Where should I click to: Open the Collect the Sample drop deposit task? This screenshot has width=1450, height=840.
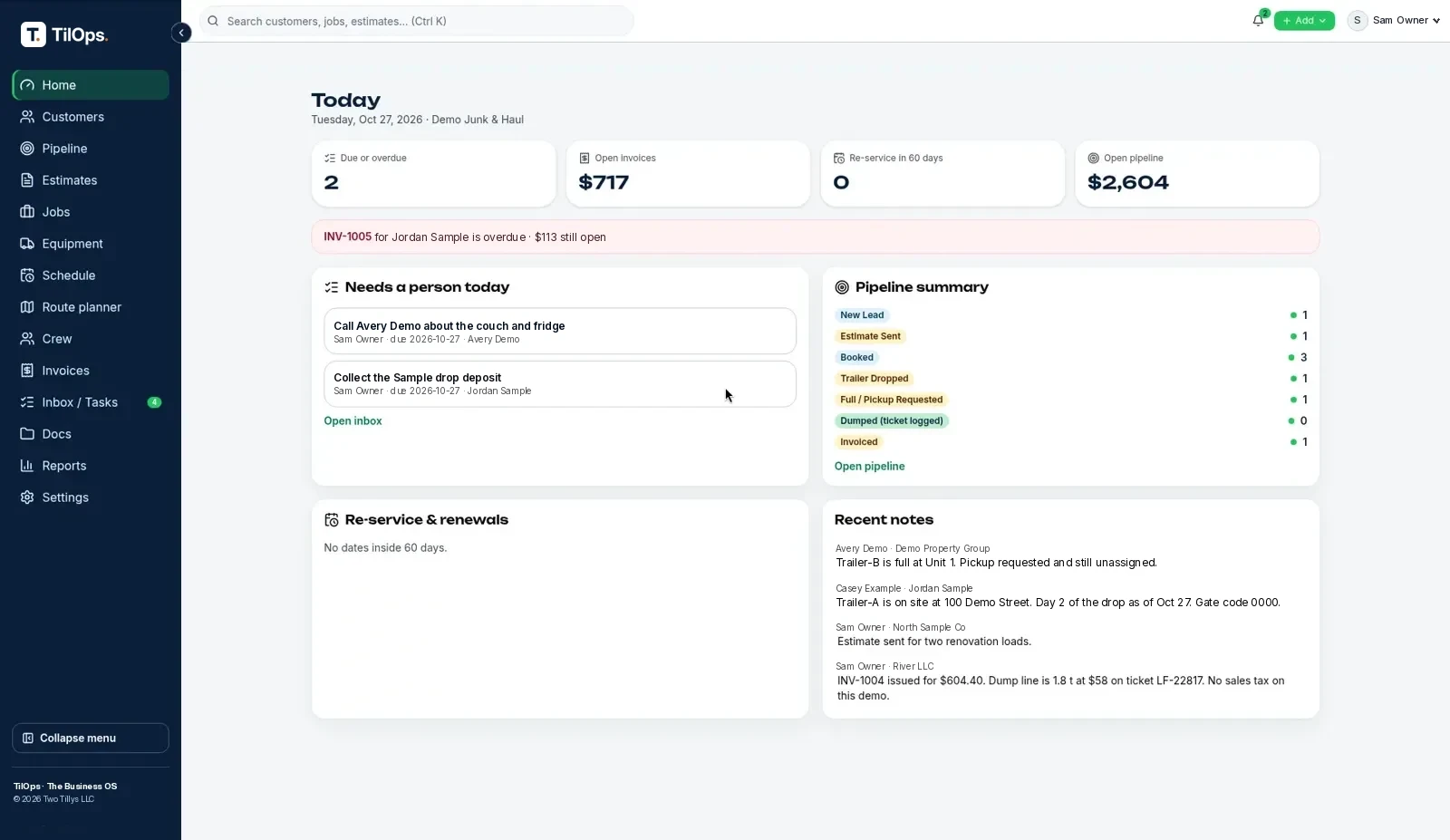coord(560,384)
